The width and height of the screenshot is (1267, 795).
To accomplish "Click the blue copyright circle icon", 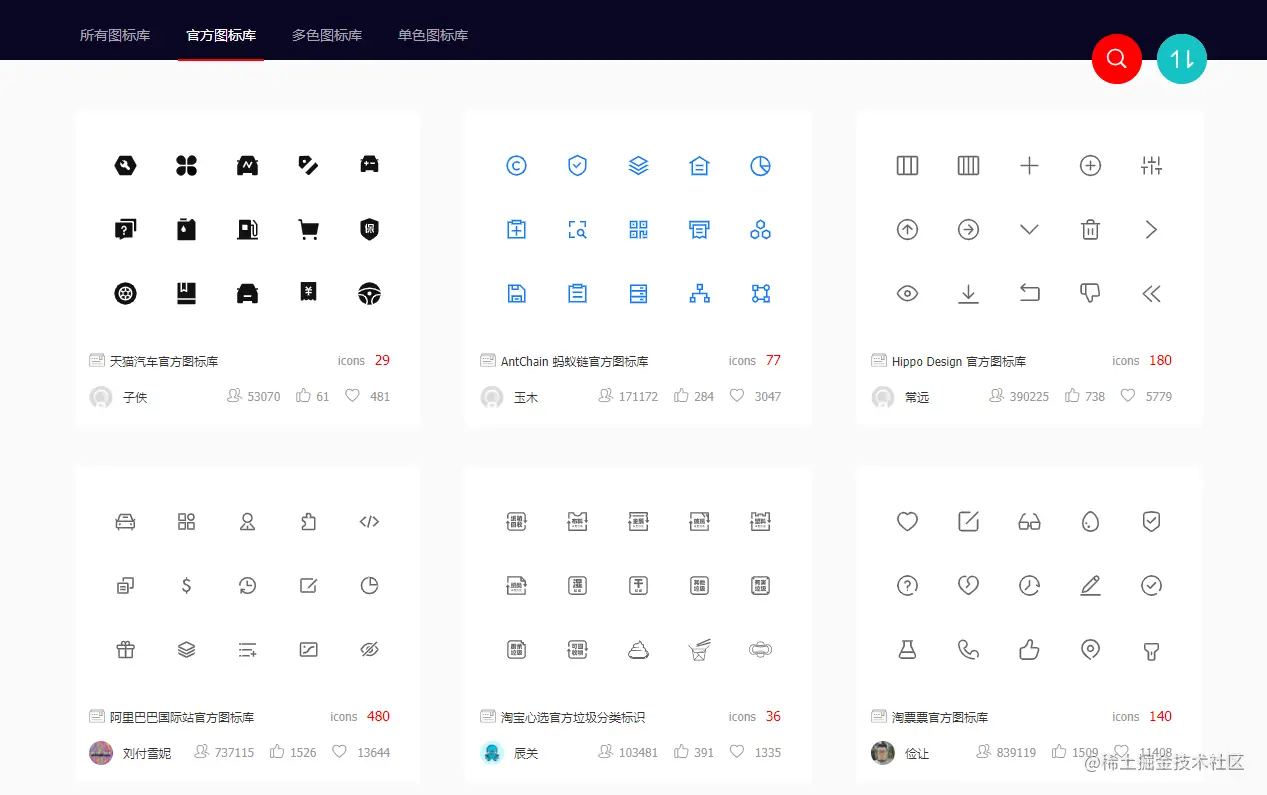I will [516, 166].
